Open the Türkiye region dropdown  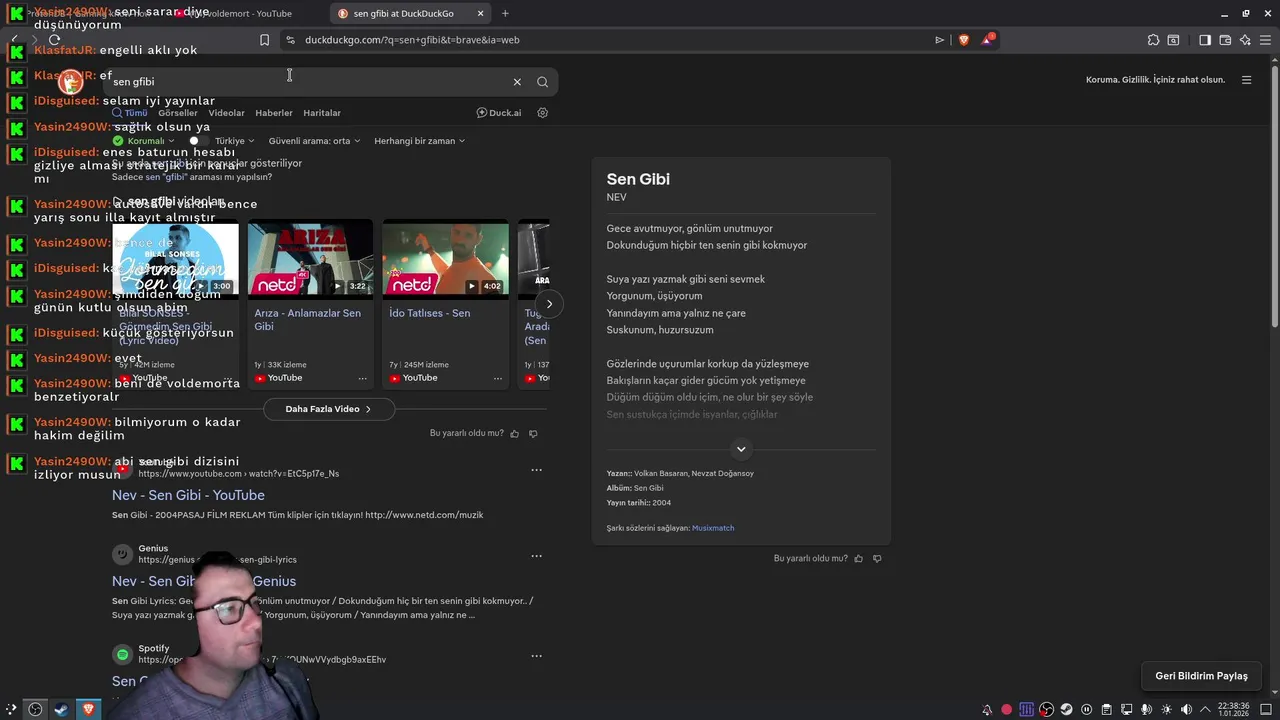pos(235,141)
